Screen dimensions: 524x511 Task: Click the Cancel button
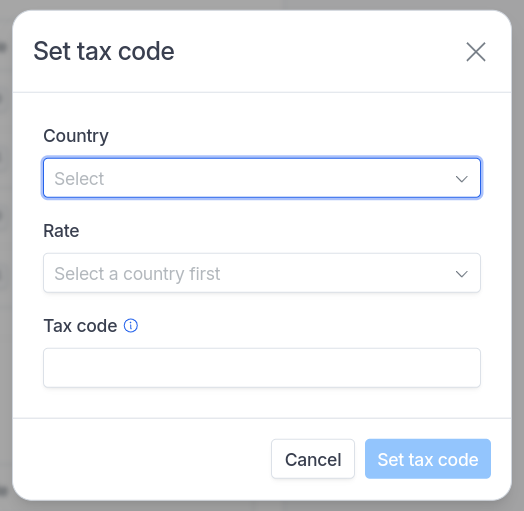click(x=313, y=459)
